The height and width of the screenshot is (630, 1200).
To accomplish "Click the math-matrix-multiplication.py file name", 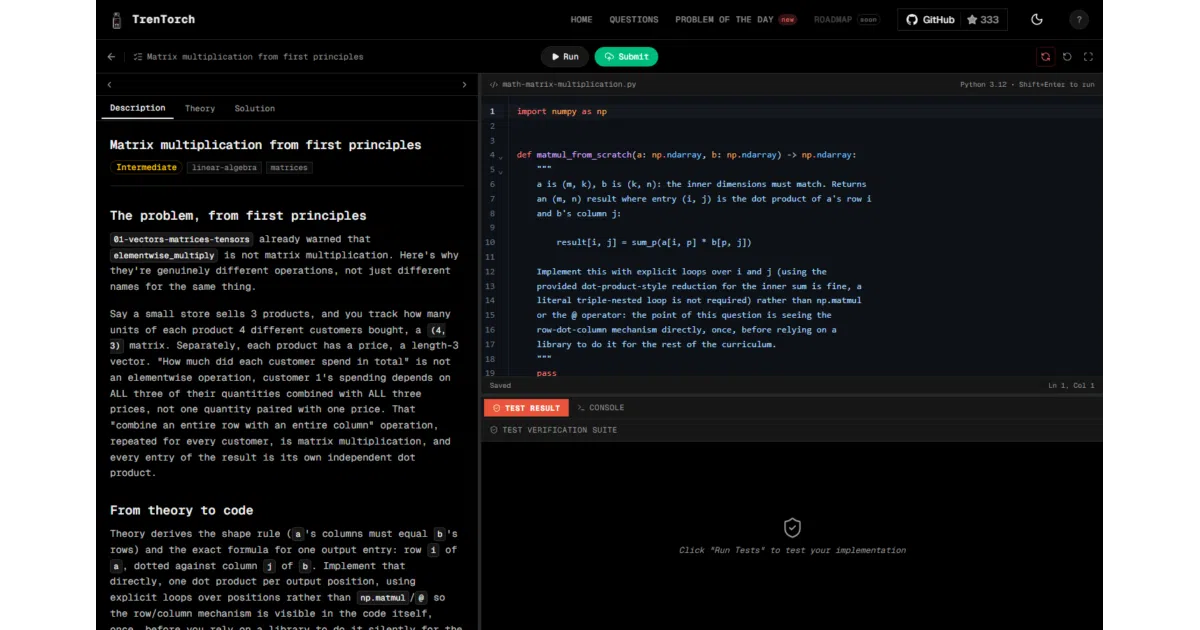I will pos(569,85).
